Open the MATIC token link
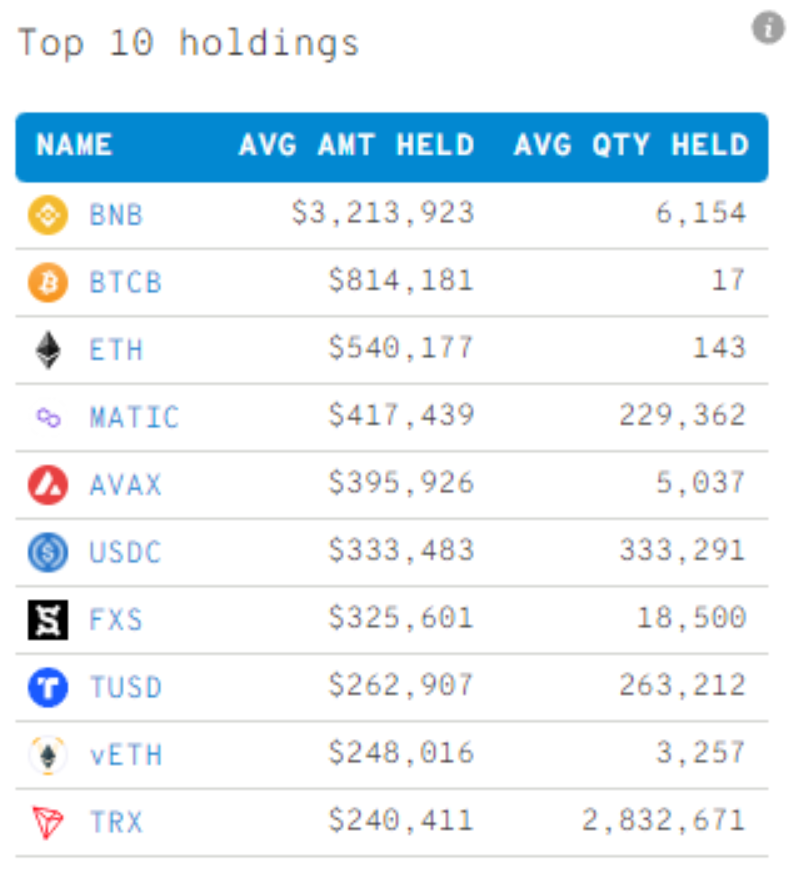The width and height of the screenshot is (793, 874). [x=134, y=417]
